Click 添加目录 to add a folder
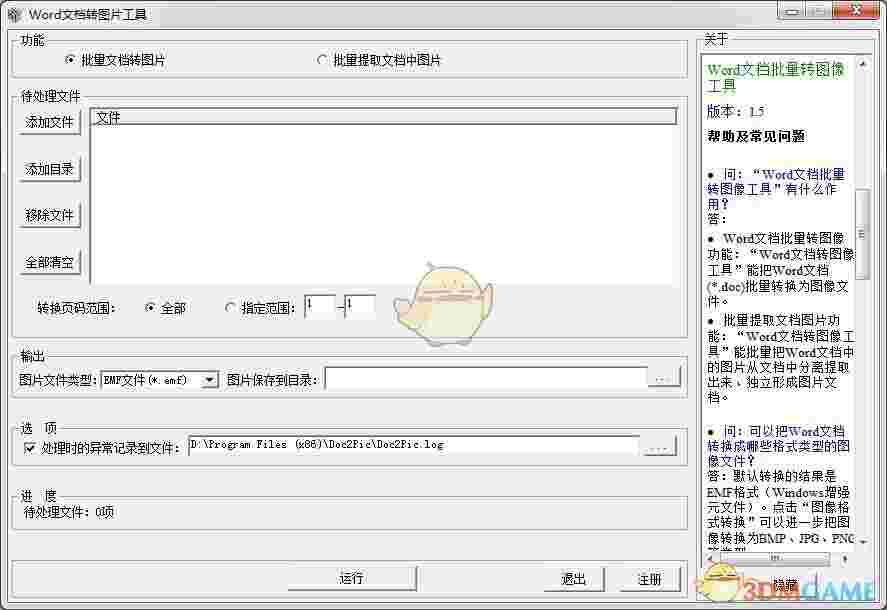Screen dimensions: 887x610 click(49, 168)
